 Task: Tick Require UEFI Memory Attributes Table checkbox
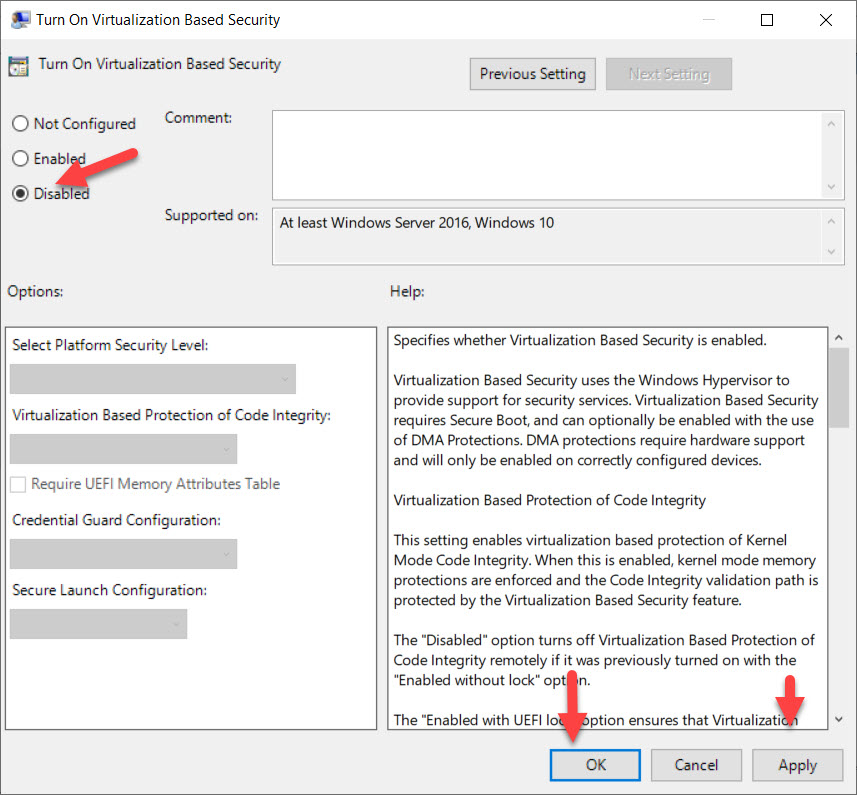18,484
